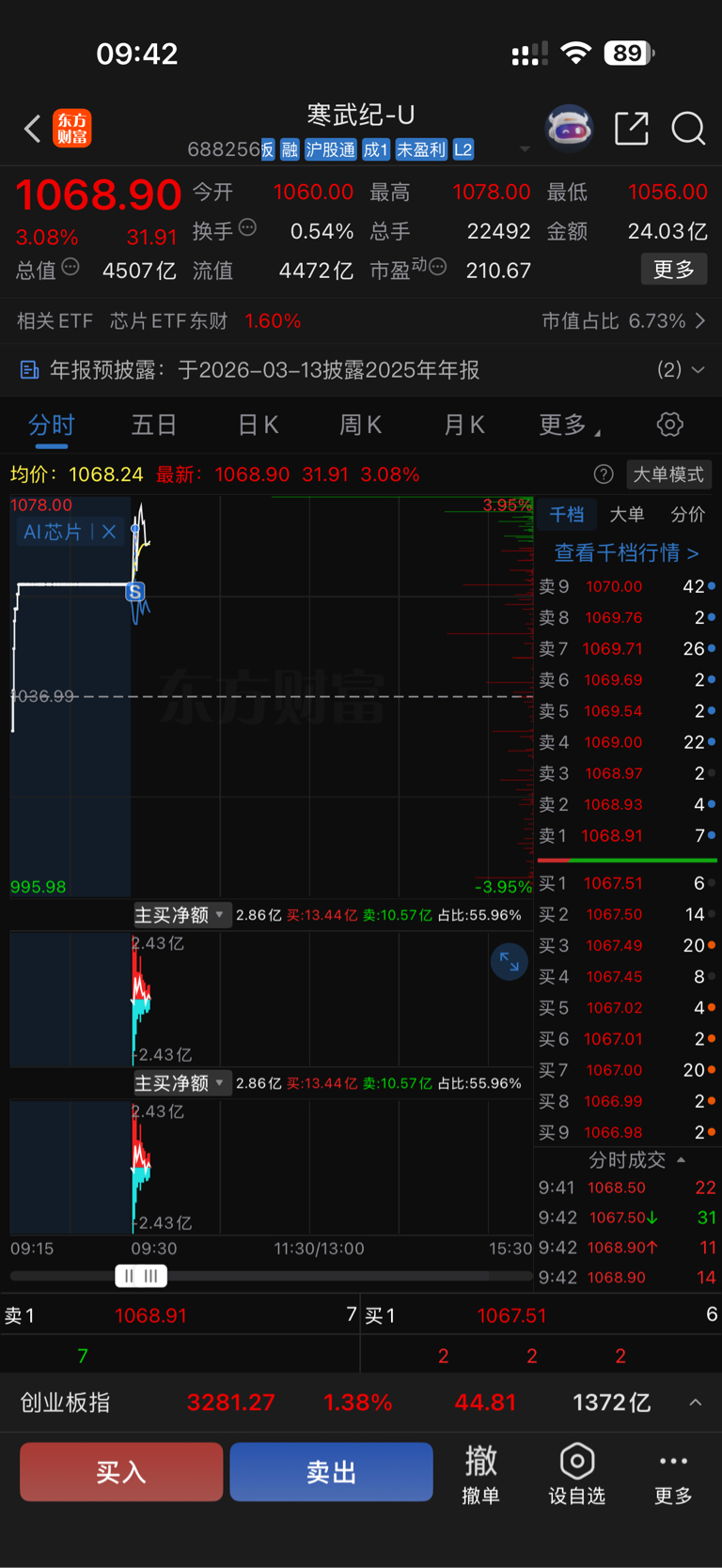Select the 千档 order book tab
The image size is (722, 1568).
click(567, 514)
